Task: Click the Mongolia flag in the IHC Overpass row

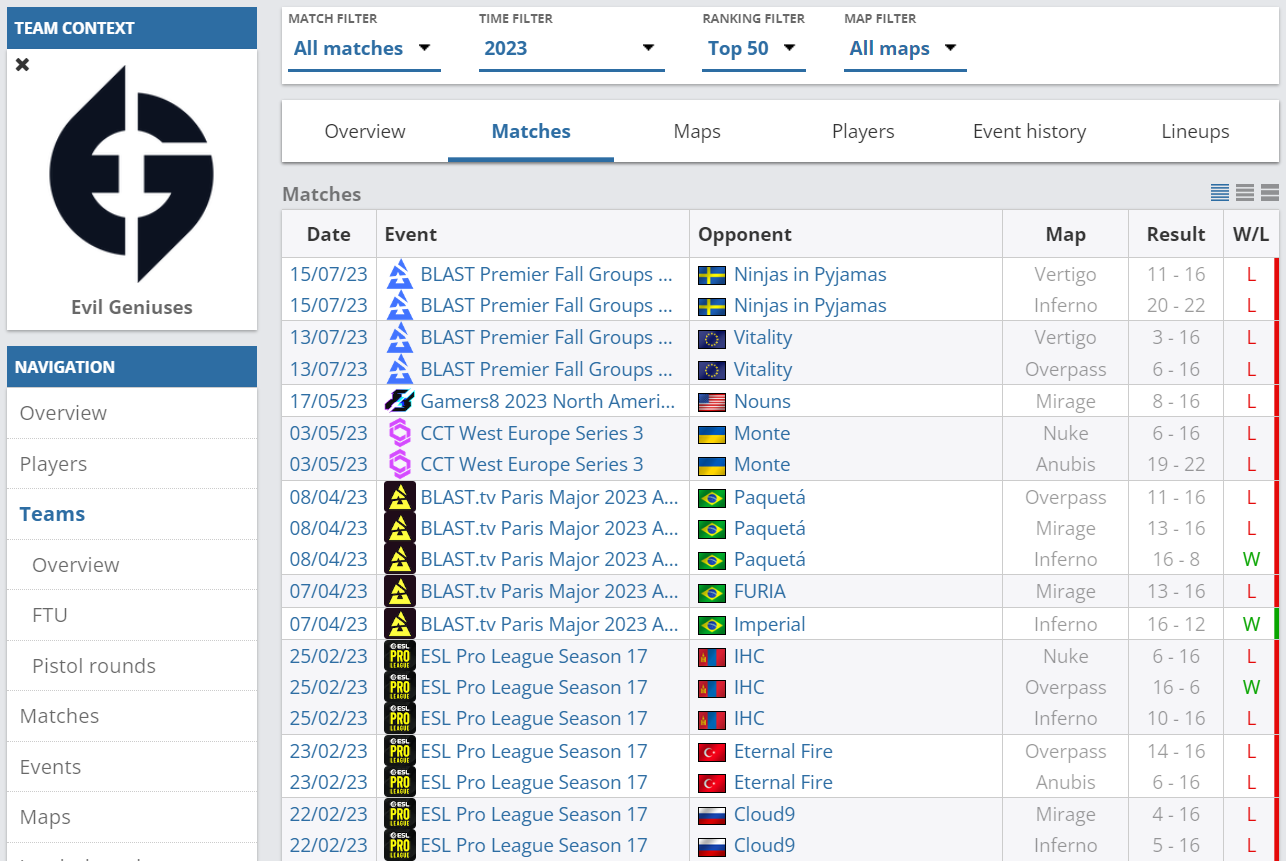Action: point(712,688)
